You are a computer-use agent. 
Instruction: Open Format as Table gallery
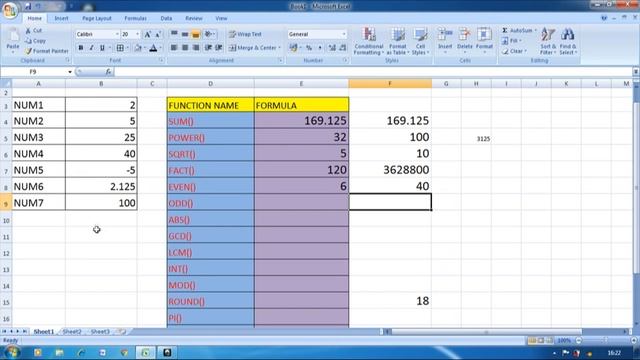click(x=398, y=41)
